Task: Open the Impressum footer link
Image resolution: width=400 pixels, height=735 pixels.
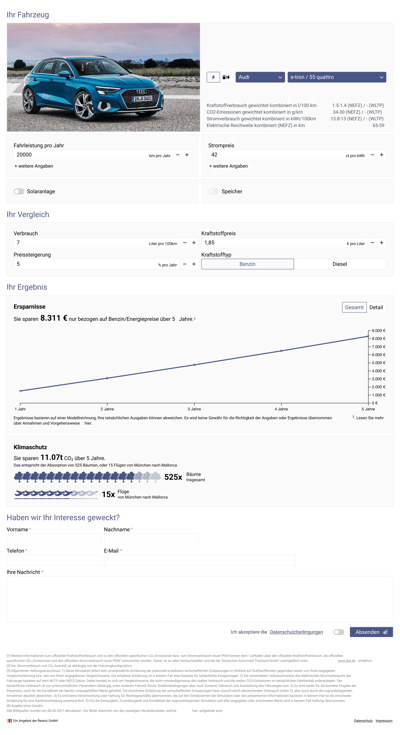Action: tap(384, 721)
